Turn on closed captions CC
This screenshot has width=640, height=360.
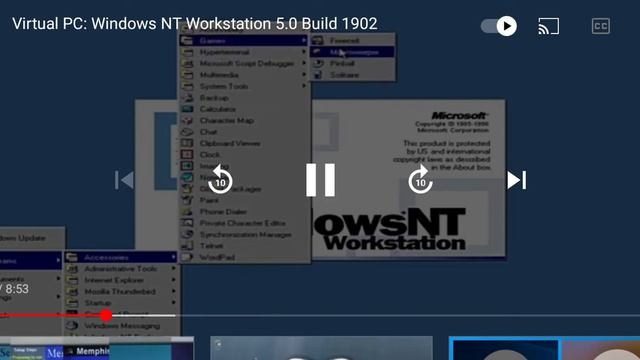(x=601, y=26)
